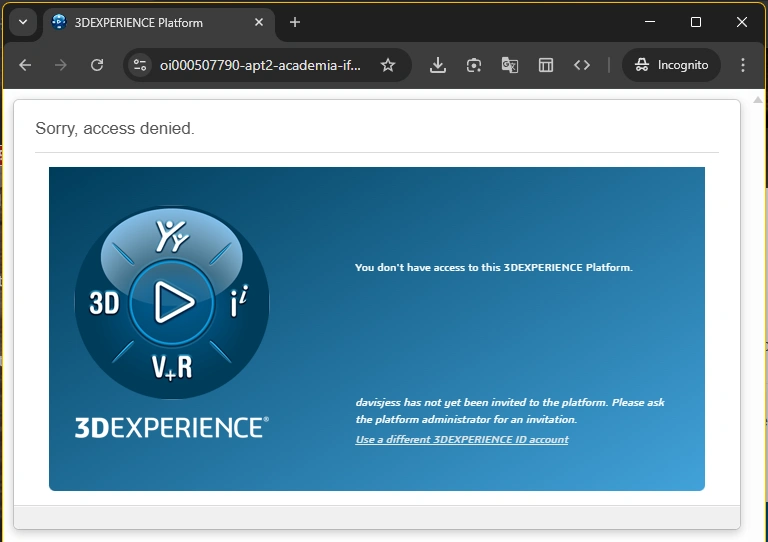Maximize the browser window

coord(696,22)
